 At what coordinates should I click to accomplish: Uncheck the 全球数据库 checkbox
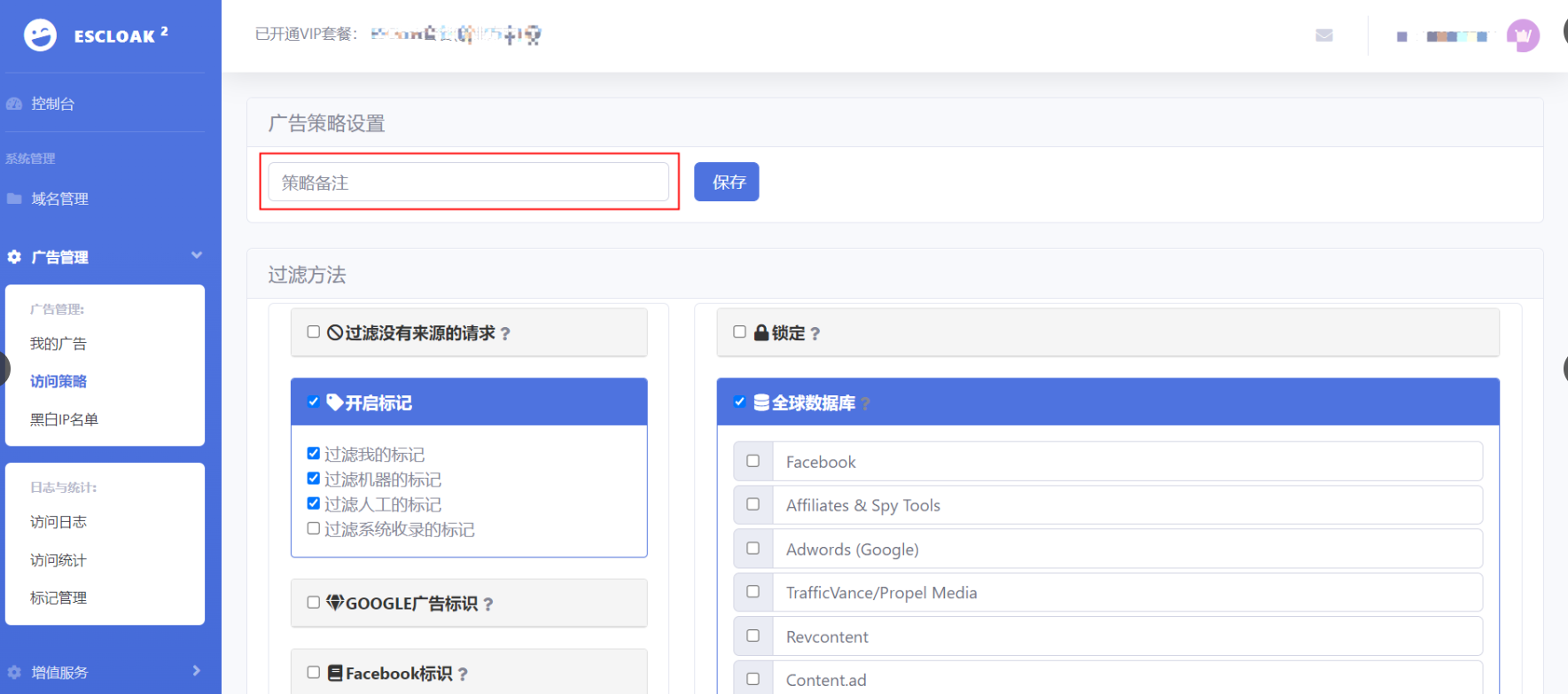tap(739, 402)
